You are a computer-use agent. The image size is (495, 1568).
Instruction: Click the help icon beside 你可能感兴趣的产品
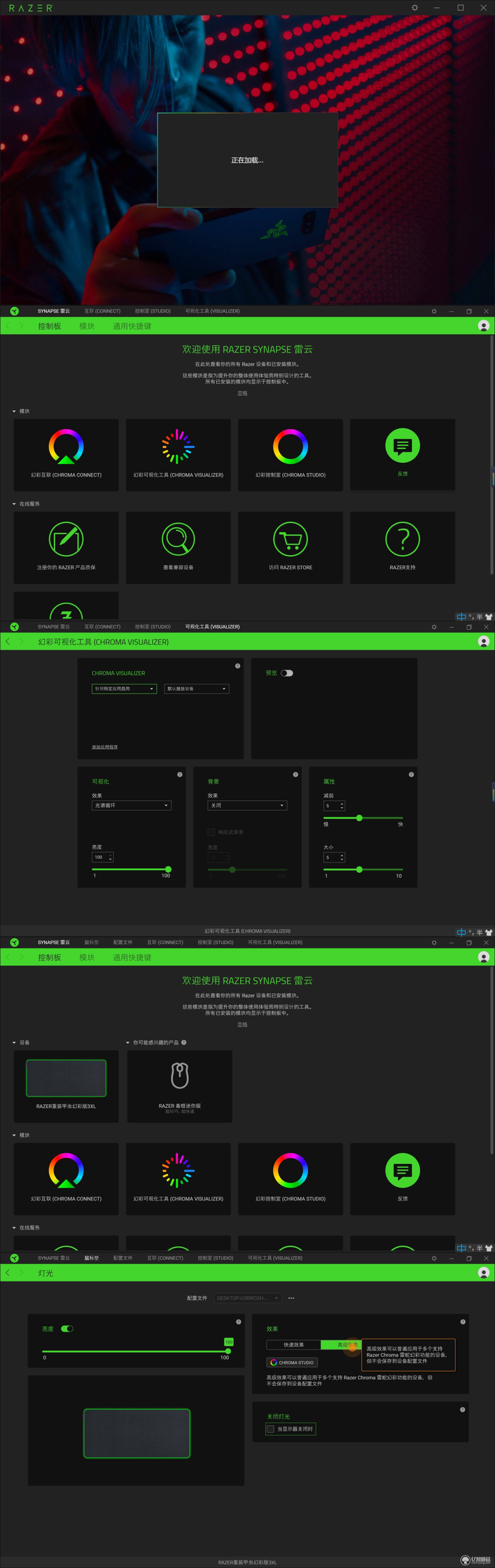point(184,1043)
